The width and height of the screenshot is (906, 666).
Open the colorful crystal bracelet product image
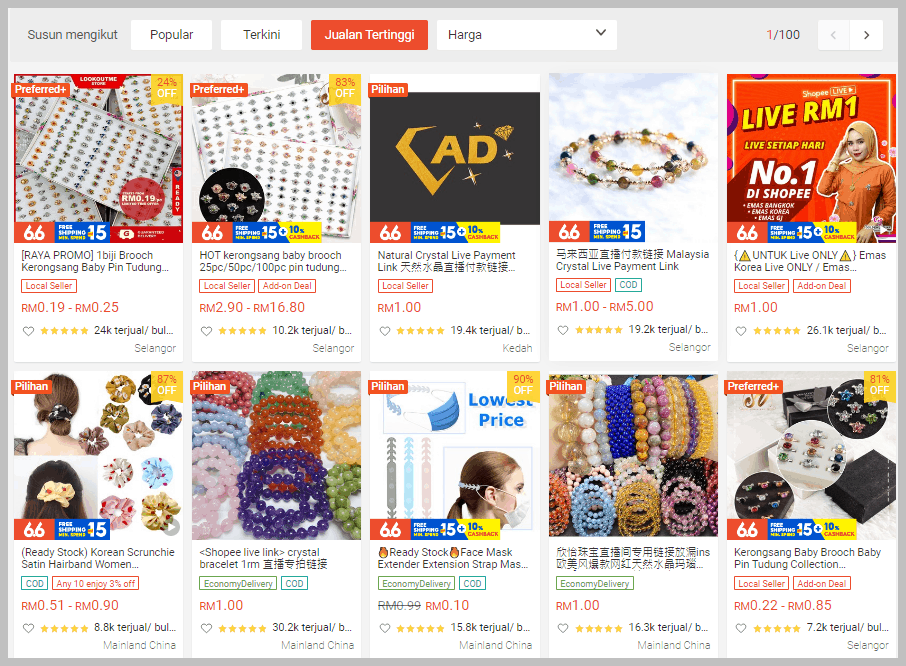(276, 455)
